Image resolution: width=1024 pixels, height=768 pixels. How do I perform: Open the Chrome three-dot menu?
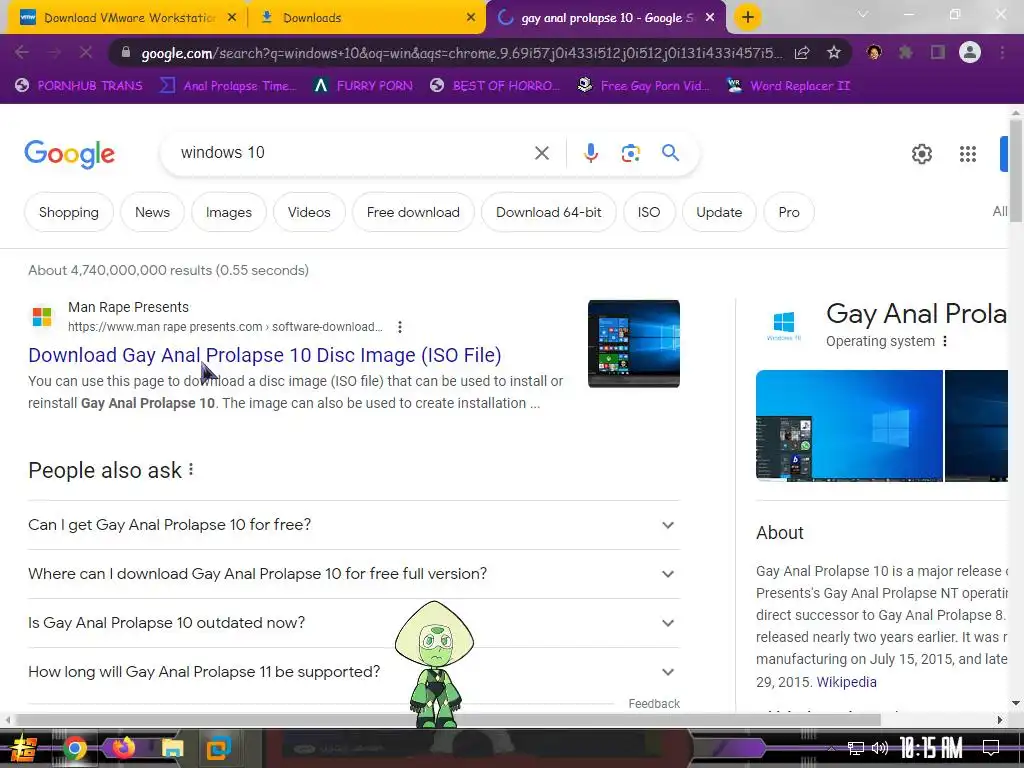point(1002,52)
